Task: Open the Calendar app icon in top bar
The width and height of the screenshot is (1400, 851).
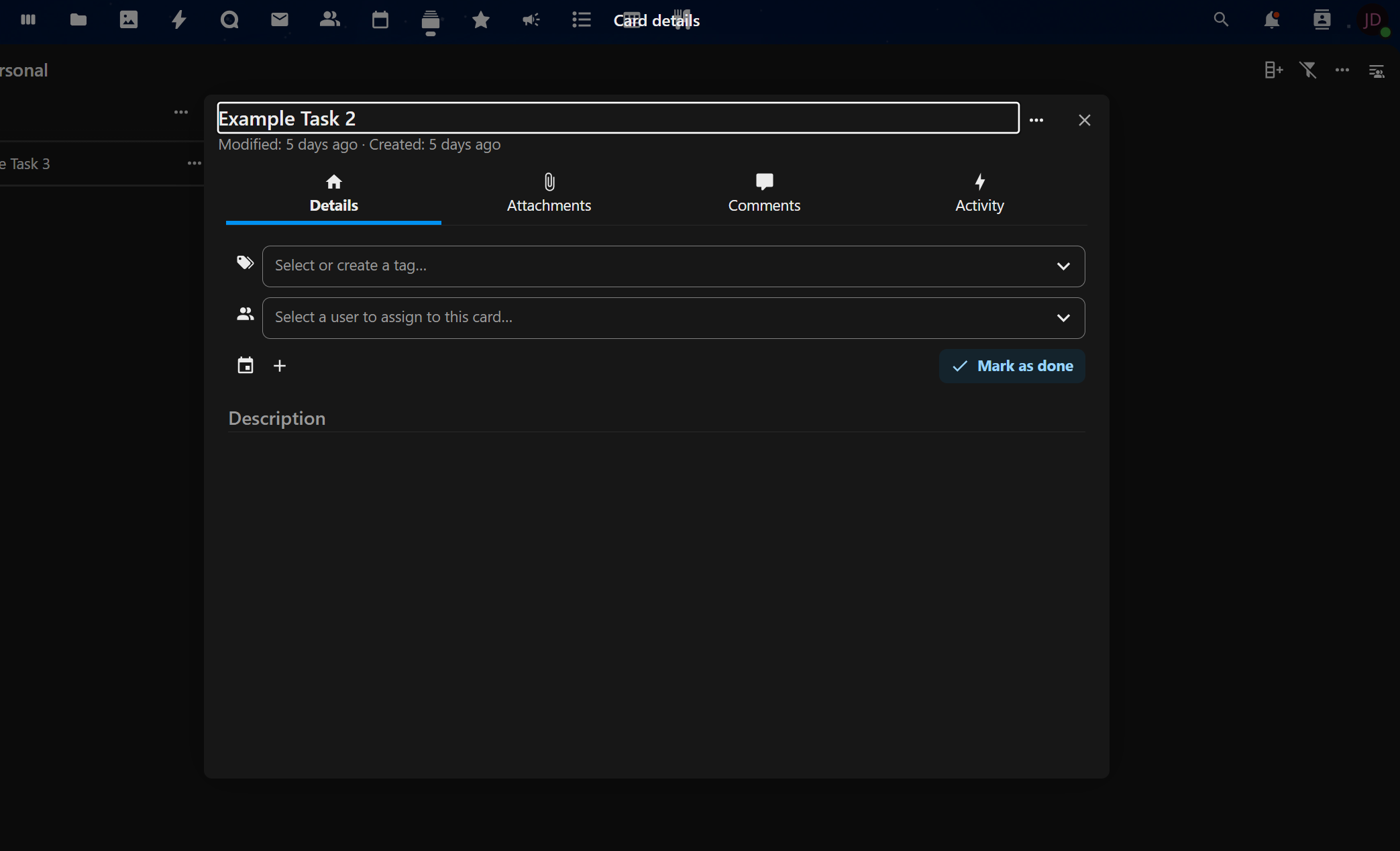Action: tap(380, 20)
